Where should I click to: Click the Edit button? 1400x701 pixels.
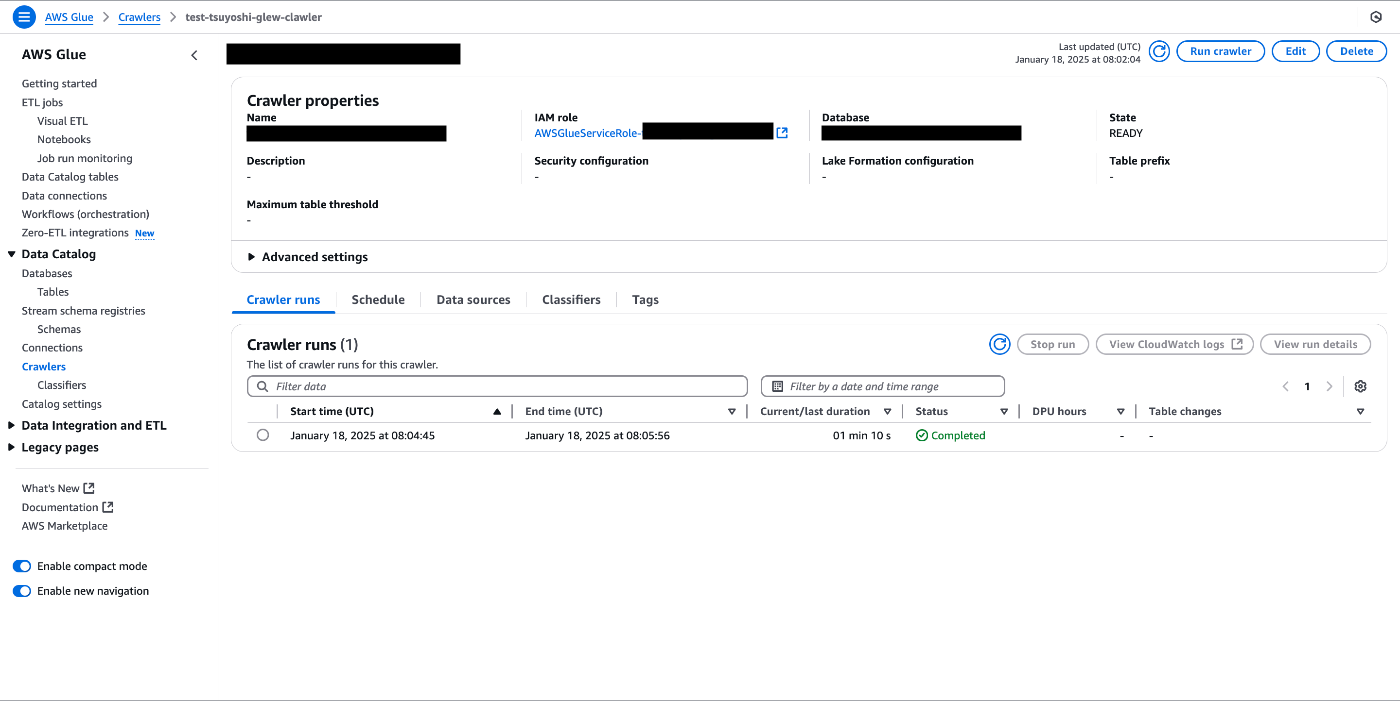point(1295,51)
